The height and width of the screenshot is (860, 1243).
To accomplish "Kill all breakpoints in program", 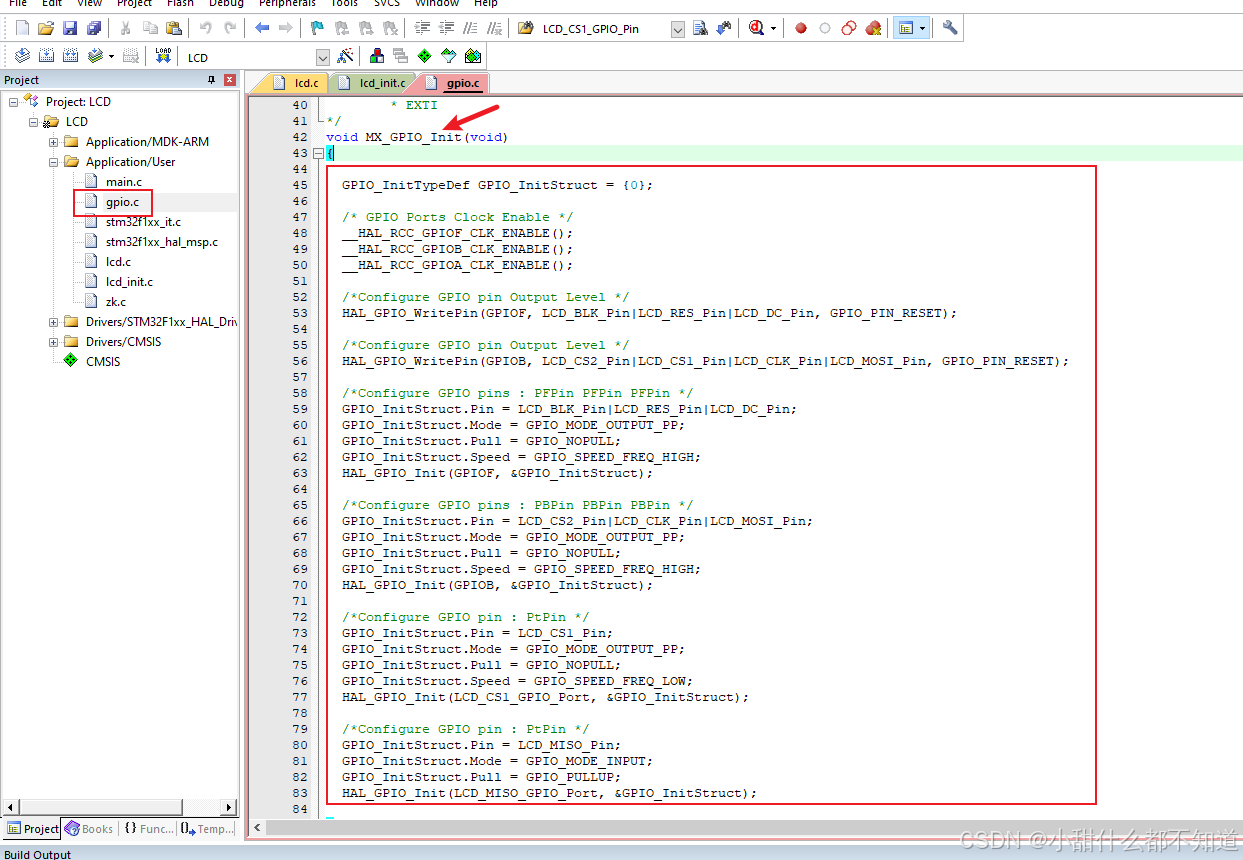I will [872, 28].
